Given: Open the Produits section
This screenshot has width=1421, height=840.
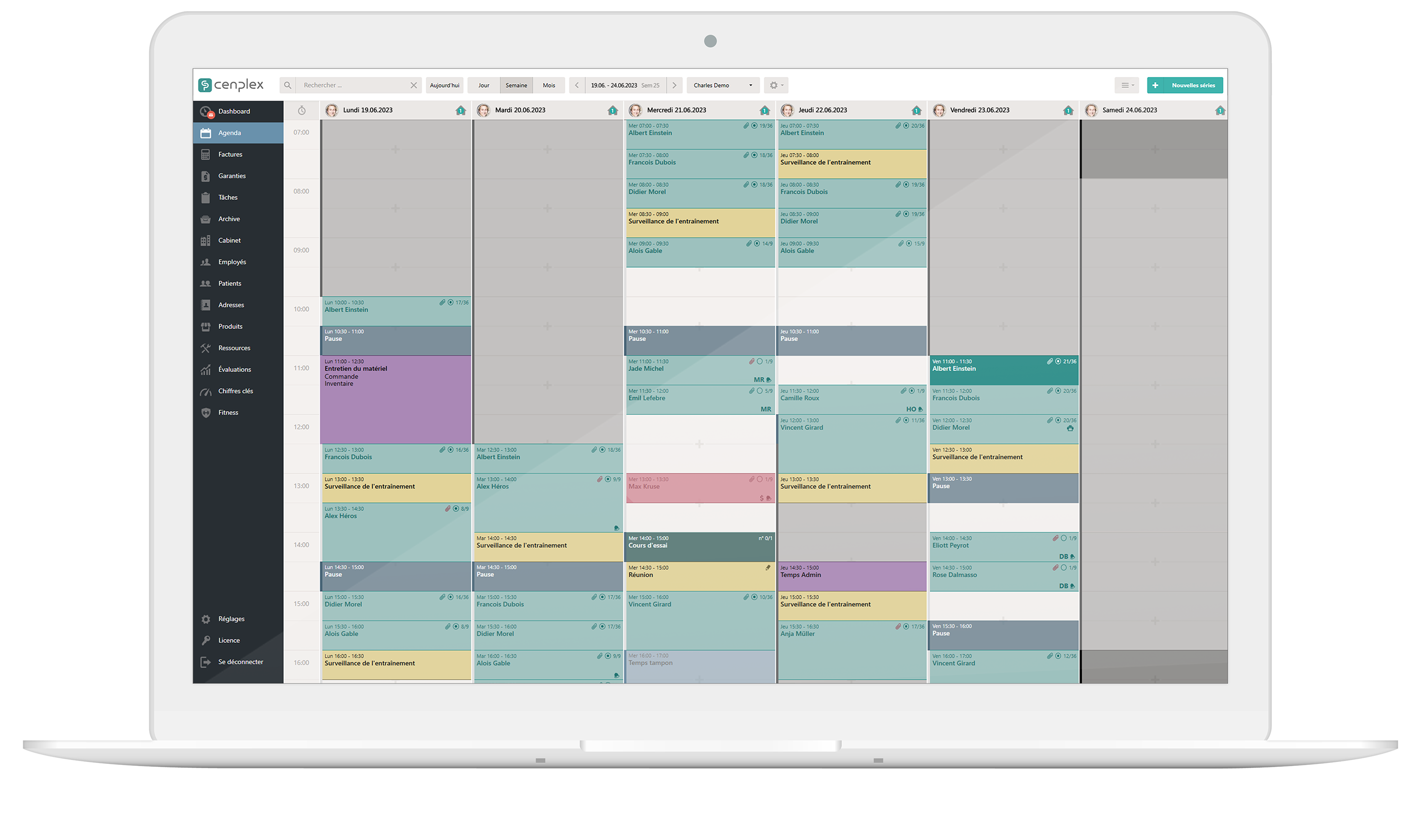Looking at the screenshot, I should [x=238, y=327].
